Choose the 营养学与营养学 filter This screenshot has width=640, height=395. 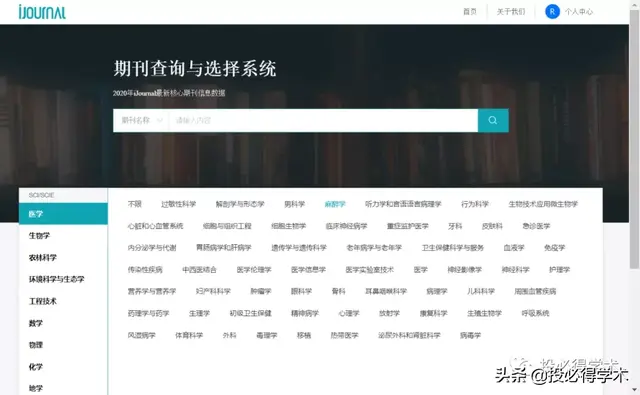pyautogui.click(x=152, y=291)
